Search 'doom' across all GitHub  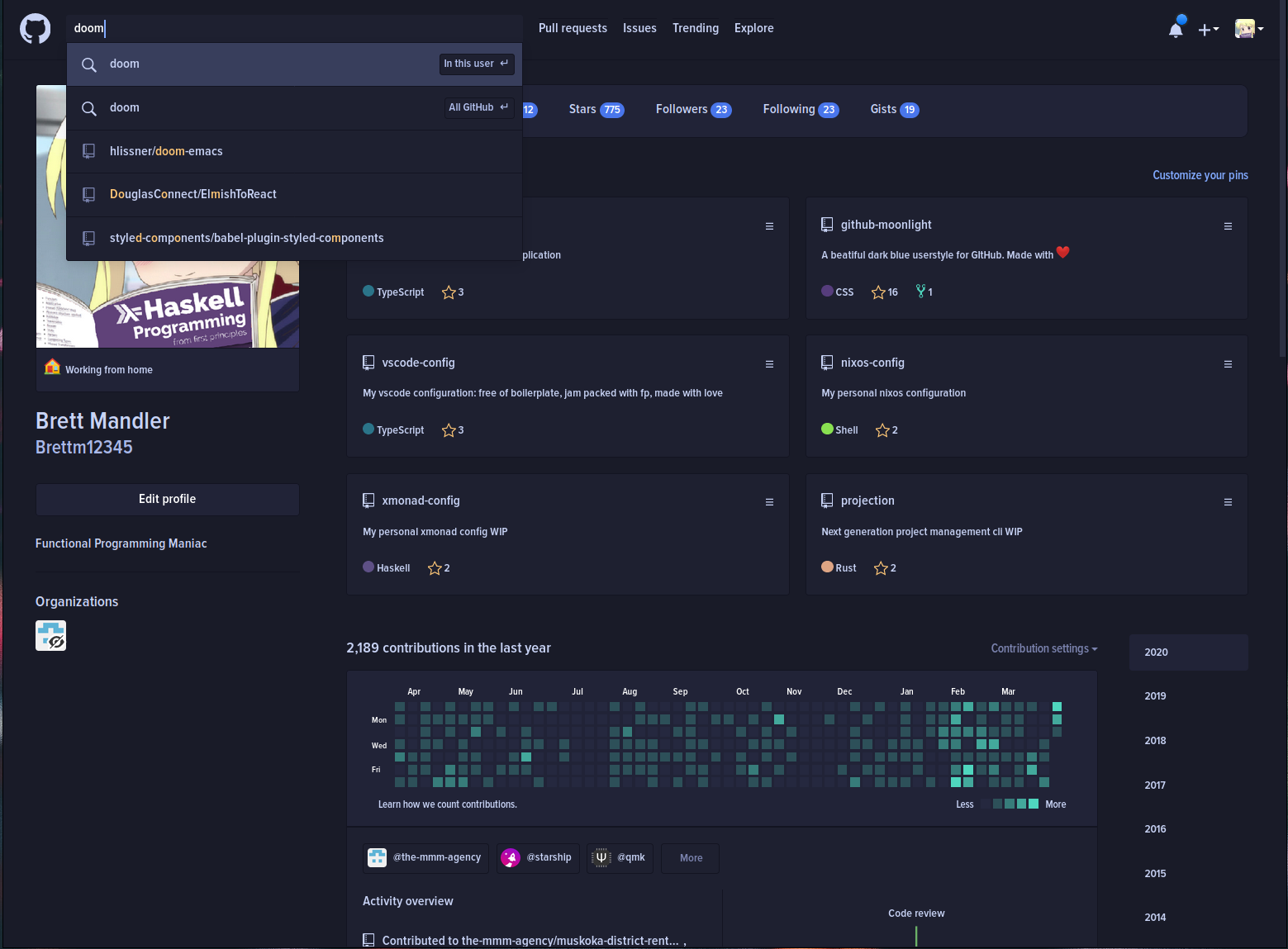pos(295,108)
